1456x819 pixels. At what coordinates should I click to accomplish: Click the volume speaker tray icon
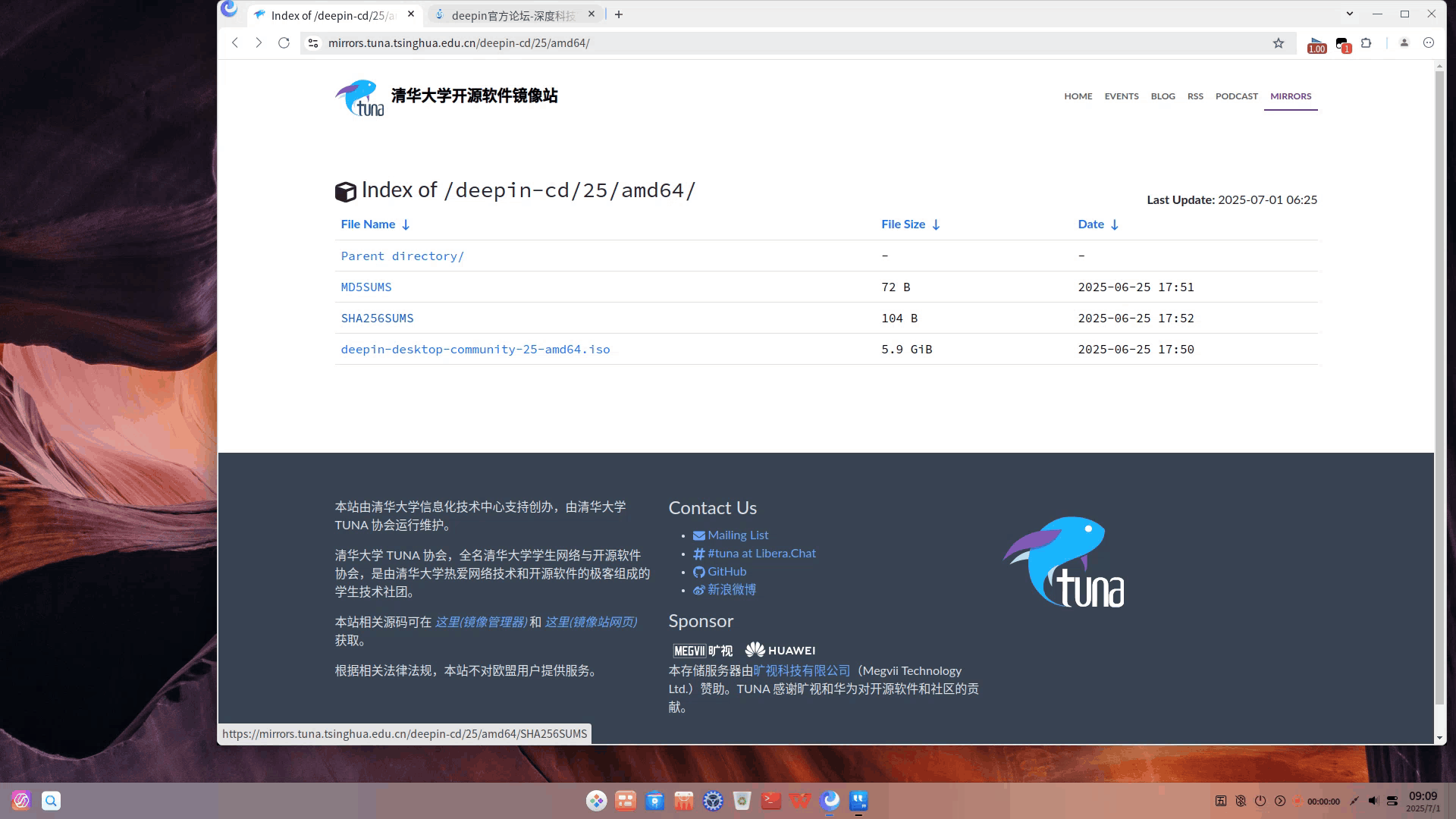tap(1373, 801)
